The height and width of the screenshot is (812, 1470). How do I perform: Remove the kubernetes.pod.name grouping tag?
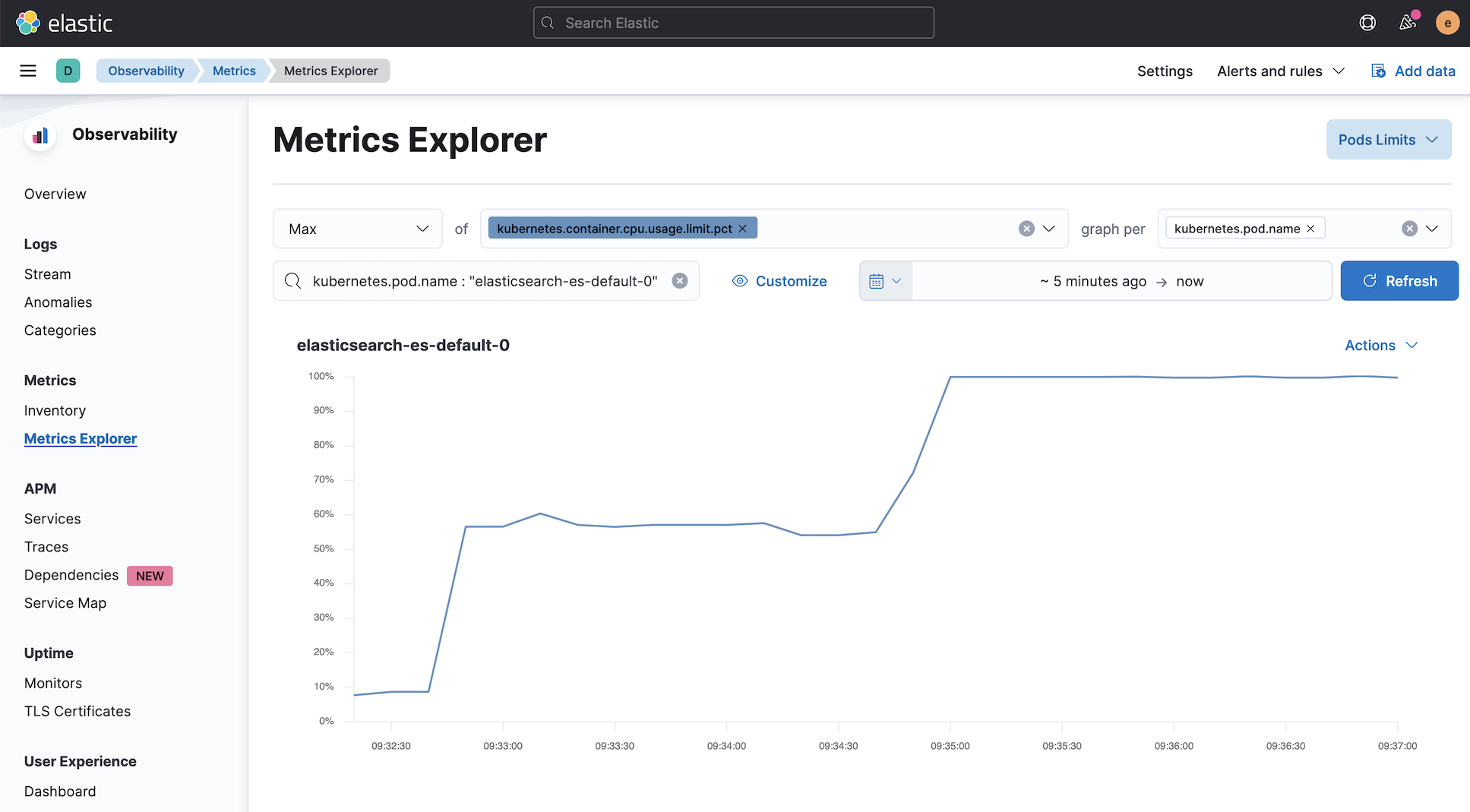(x=1310, y=229)
